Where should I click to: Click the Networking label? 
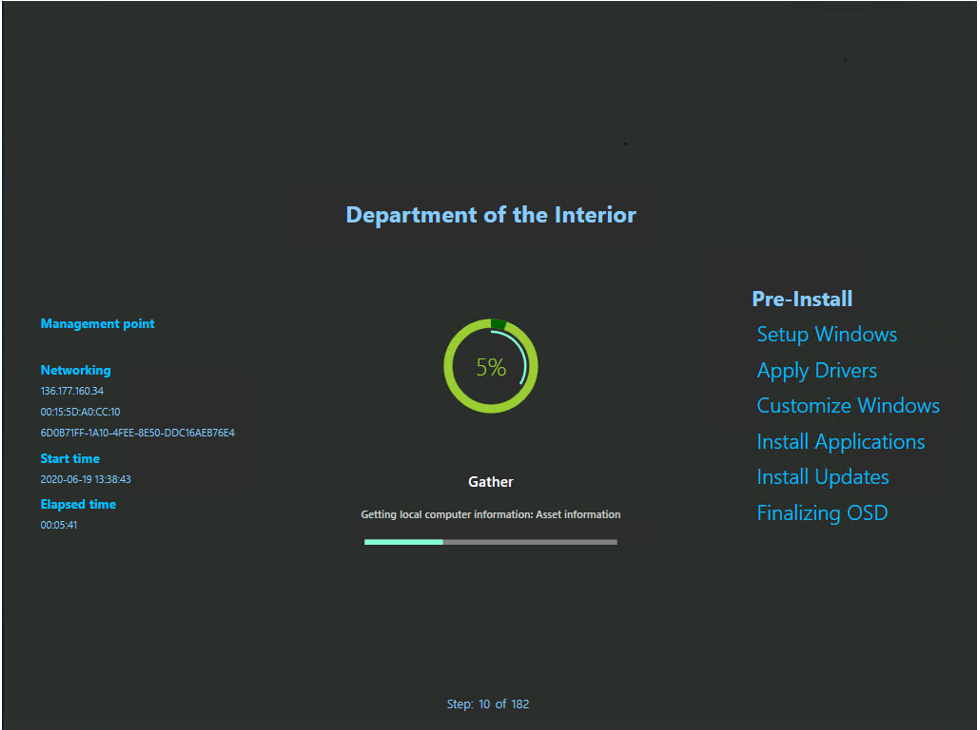pyautogui.click(x=76, y=370)
